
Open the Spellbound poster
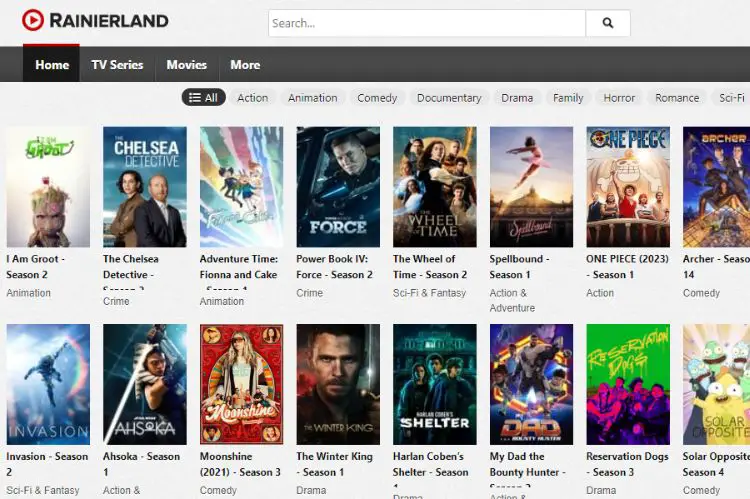pyautogui.click(x=531, y=187)
